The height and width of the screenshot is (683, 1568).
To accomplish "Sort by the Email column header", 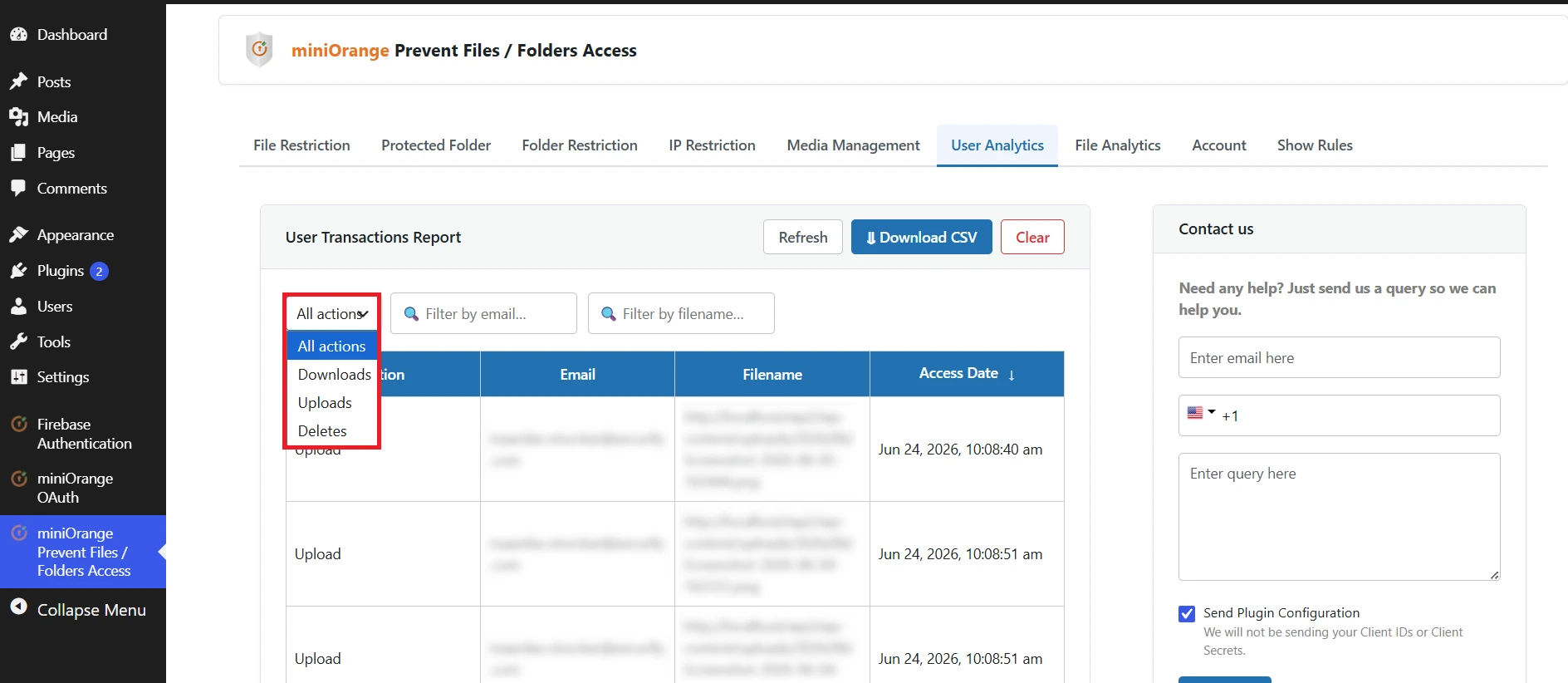I will click(577, 375).
